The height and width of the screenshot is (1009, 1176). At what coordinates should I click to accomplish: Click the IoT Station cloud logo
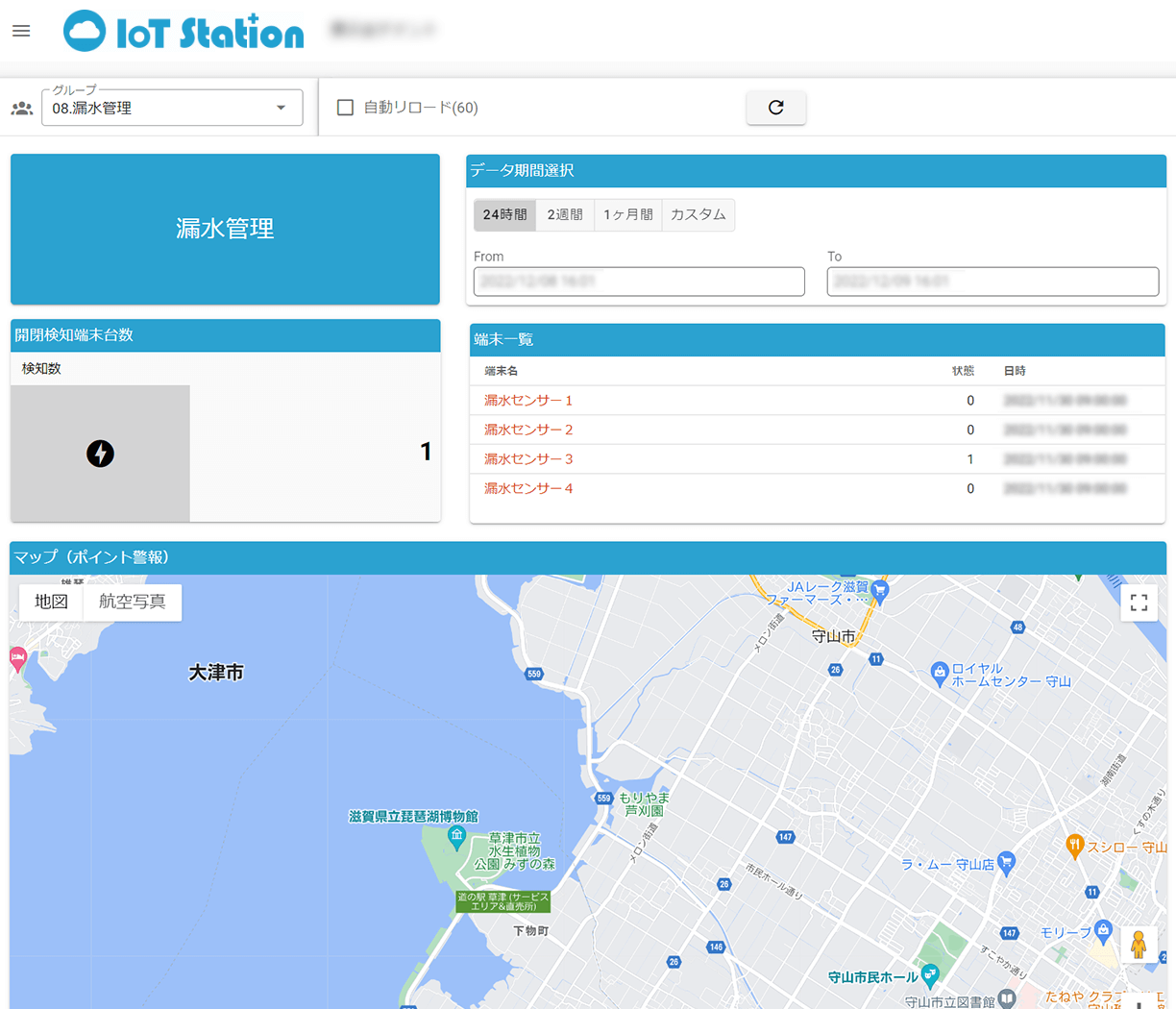point(85,32)
